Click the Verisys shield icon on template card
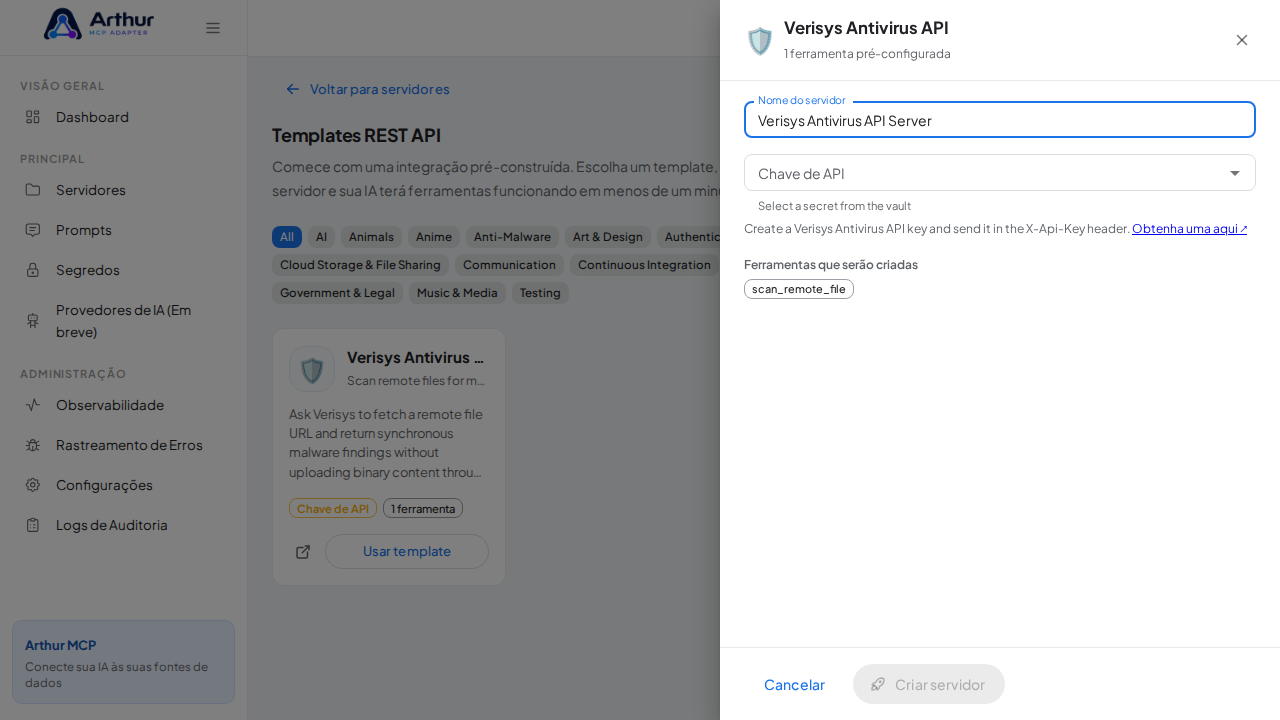Image resolution: width=1280 pixels, height=720 pixels. coord(312,369)
